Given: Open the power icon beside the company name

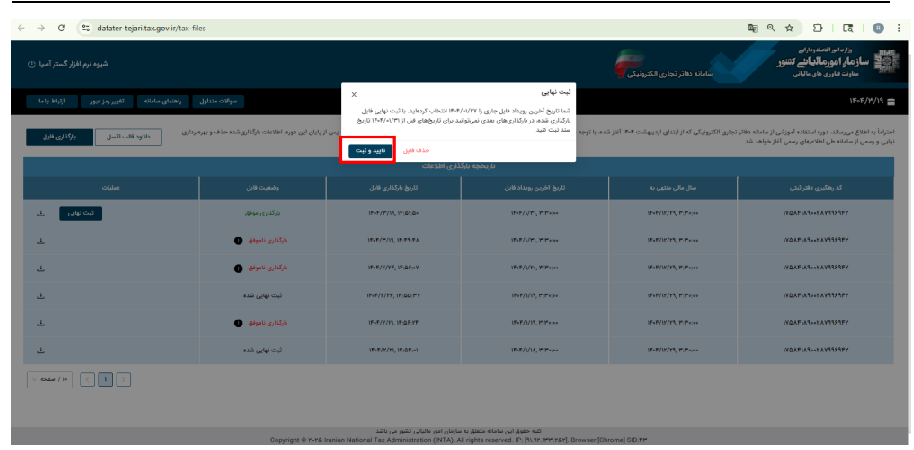Looking at the screenshot, I should coord(31,64).
